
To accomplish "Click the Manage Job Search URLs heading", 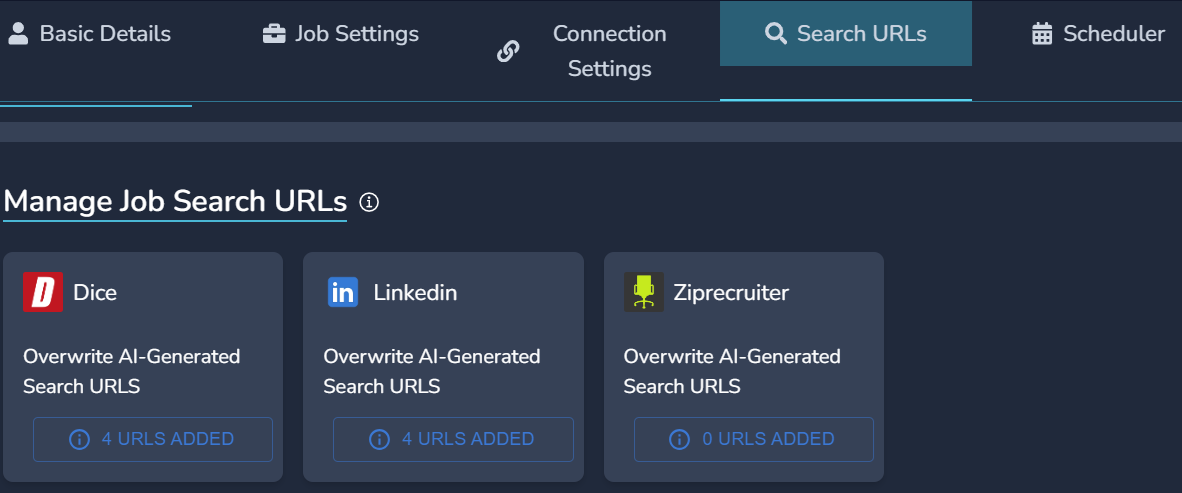I will (x=175, y=202).
